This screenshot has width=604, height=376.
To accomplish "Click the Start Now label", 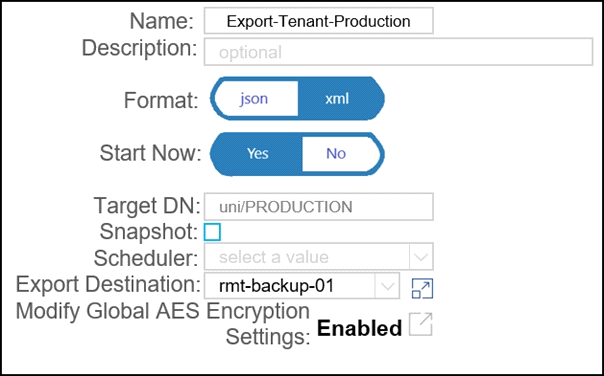I will pos(151,153).
